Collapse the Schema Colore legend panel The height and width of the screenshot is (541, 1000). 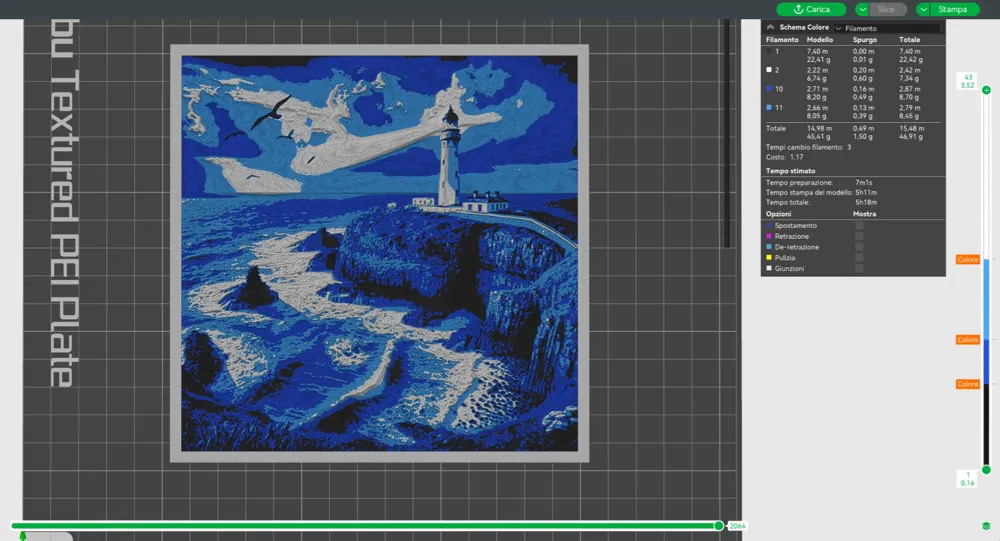[x=770, y=27]
